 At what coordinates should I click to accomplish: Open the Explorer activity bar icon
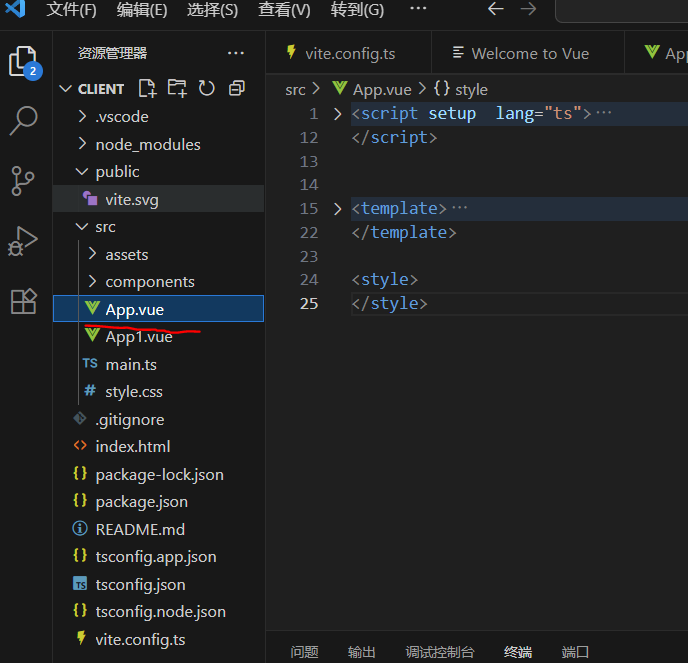click(x=25, y=62)
